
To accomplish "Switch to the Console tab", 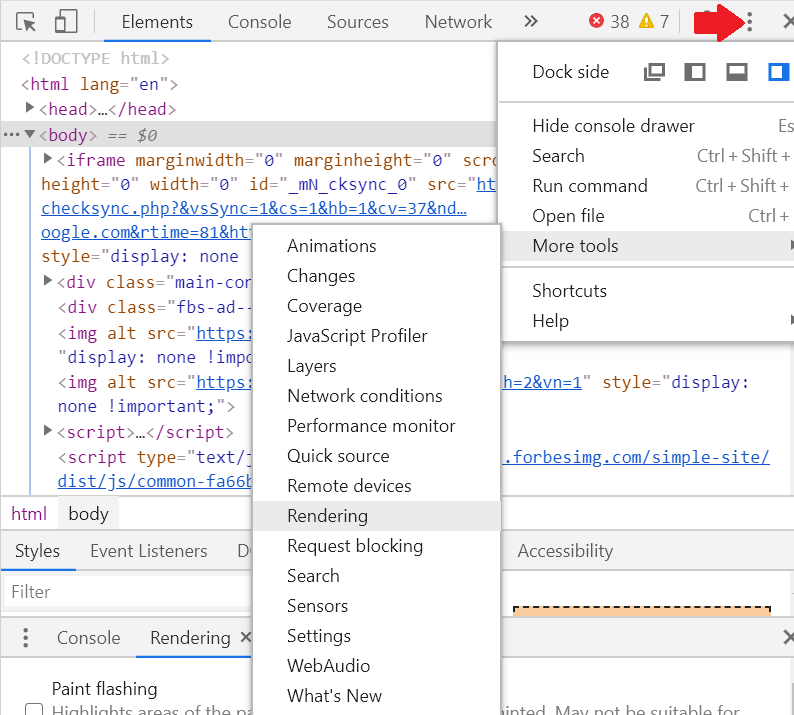I will point(259,22).
